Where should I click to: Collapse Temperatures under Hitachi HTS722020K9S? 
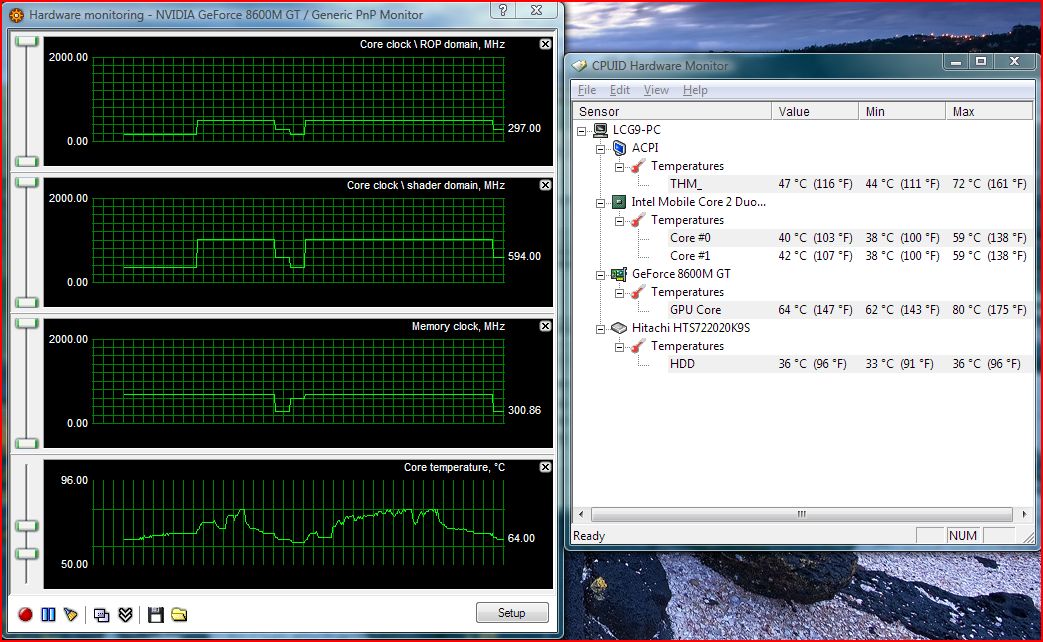tap(619, 347)
